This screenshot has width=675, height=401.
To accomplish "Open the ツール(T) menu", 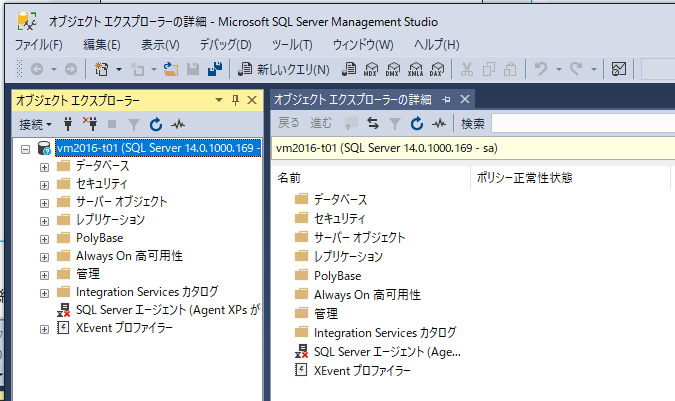I will 292,45.
